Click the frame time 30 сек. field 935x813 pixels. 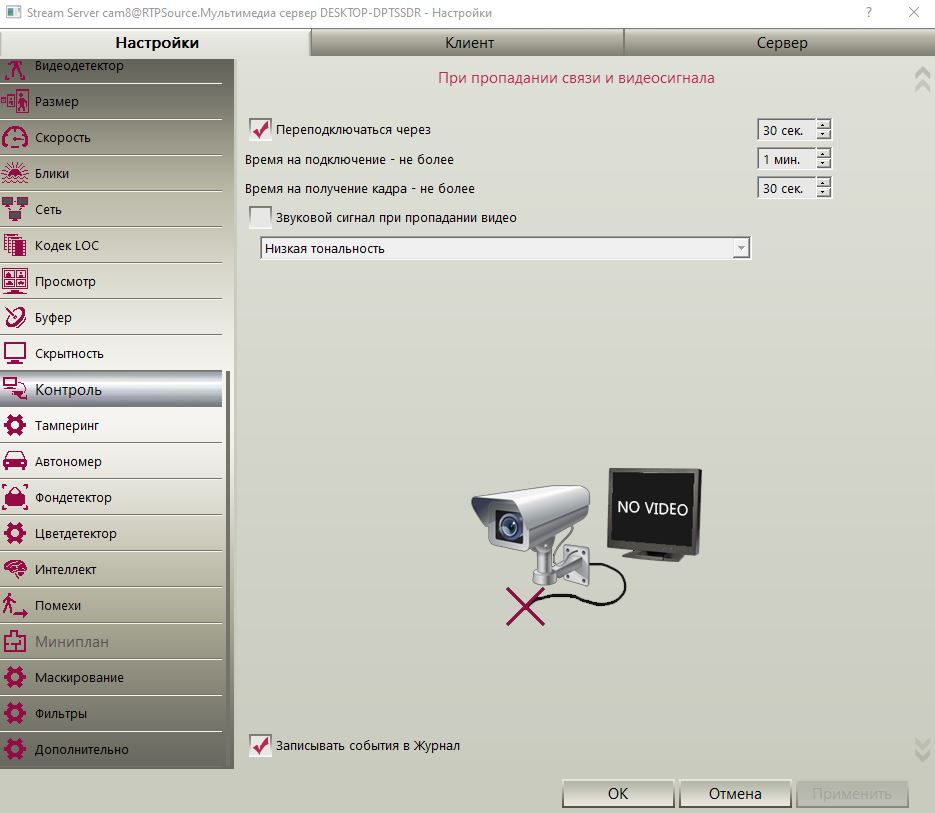(786, 188)
